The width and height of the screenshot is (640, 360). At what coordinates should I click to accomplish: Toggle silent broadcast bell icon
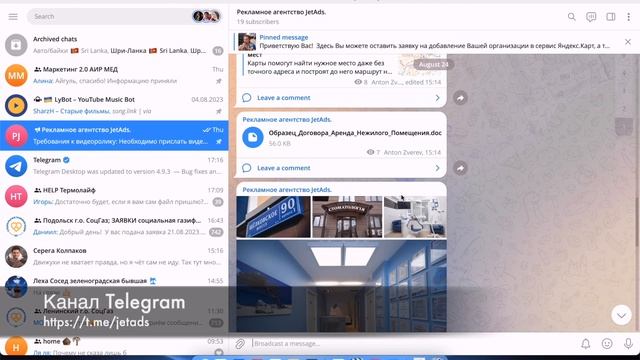tap(586, 344)
